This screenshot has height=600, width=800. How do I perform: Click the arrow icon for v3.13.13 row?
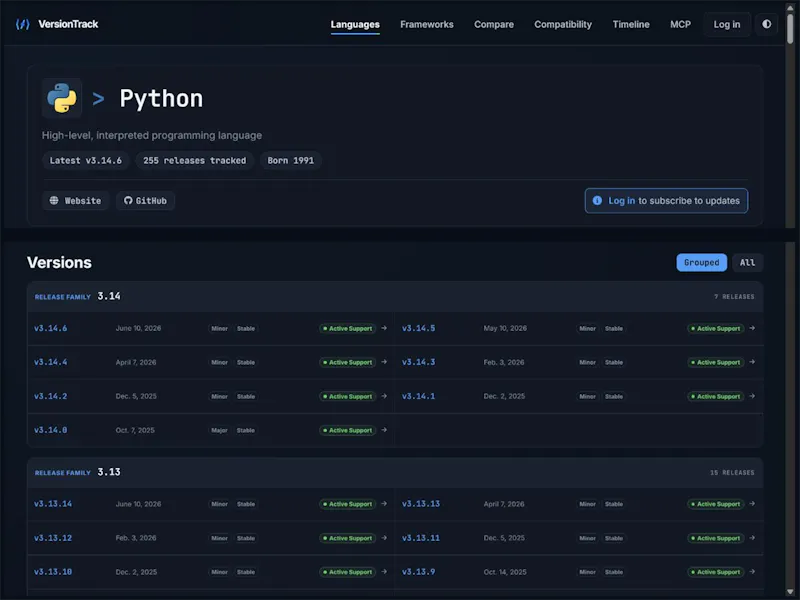coord(752,504)
